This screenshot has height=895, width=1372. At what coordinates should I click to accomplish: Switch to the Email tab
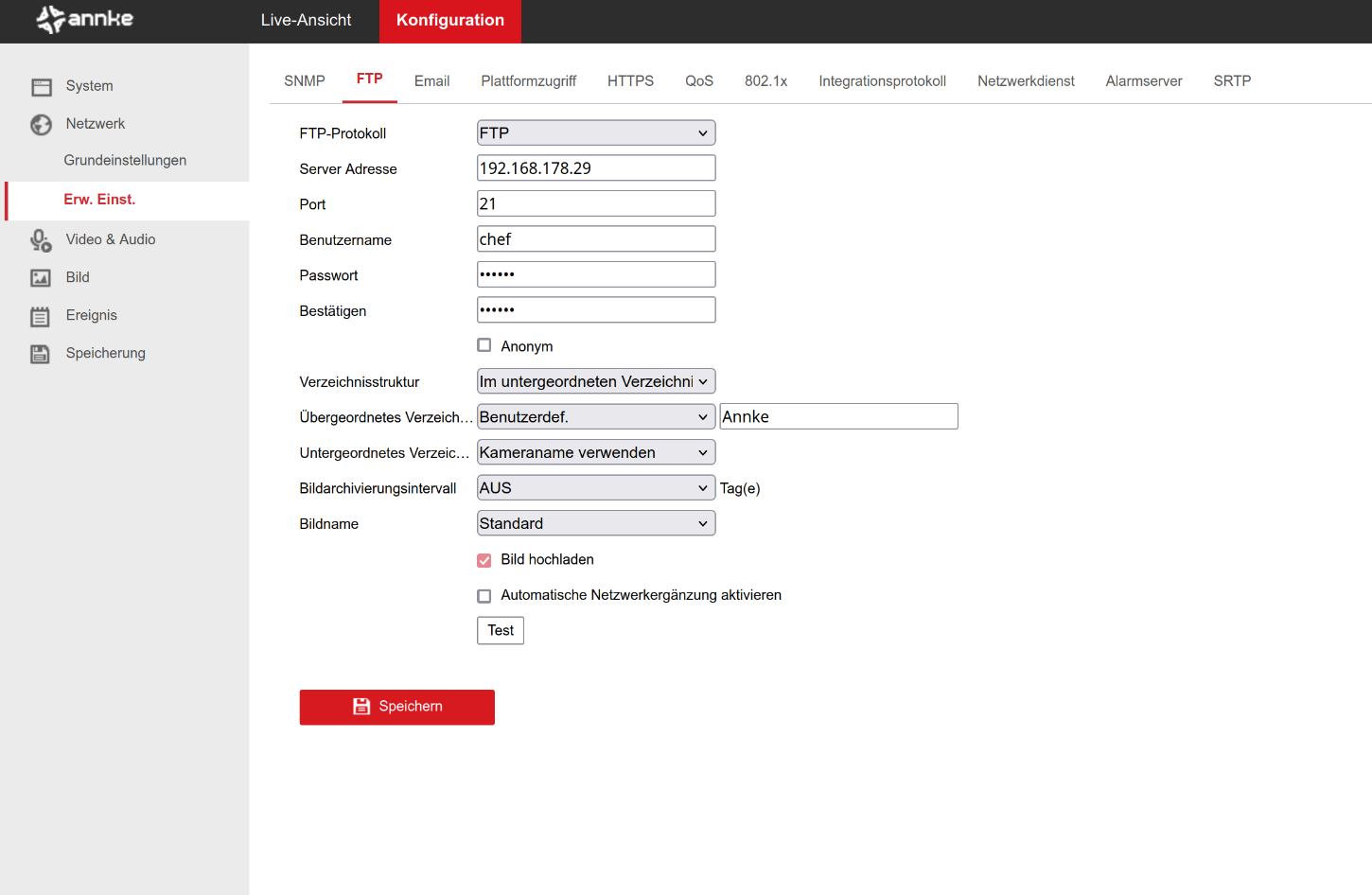pos(431,81)
